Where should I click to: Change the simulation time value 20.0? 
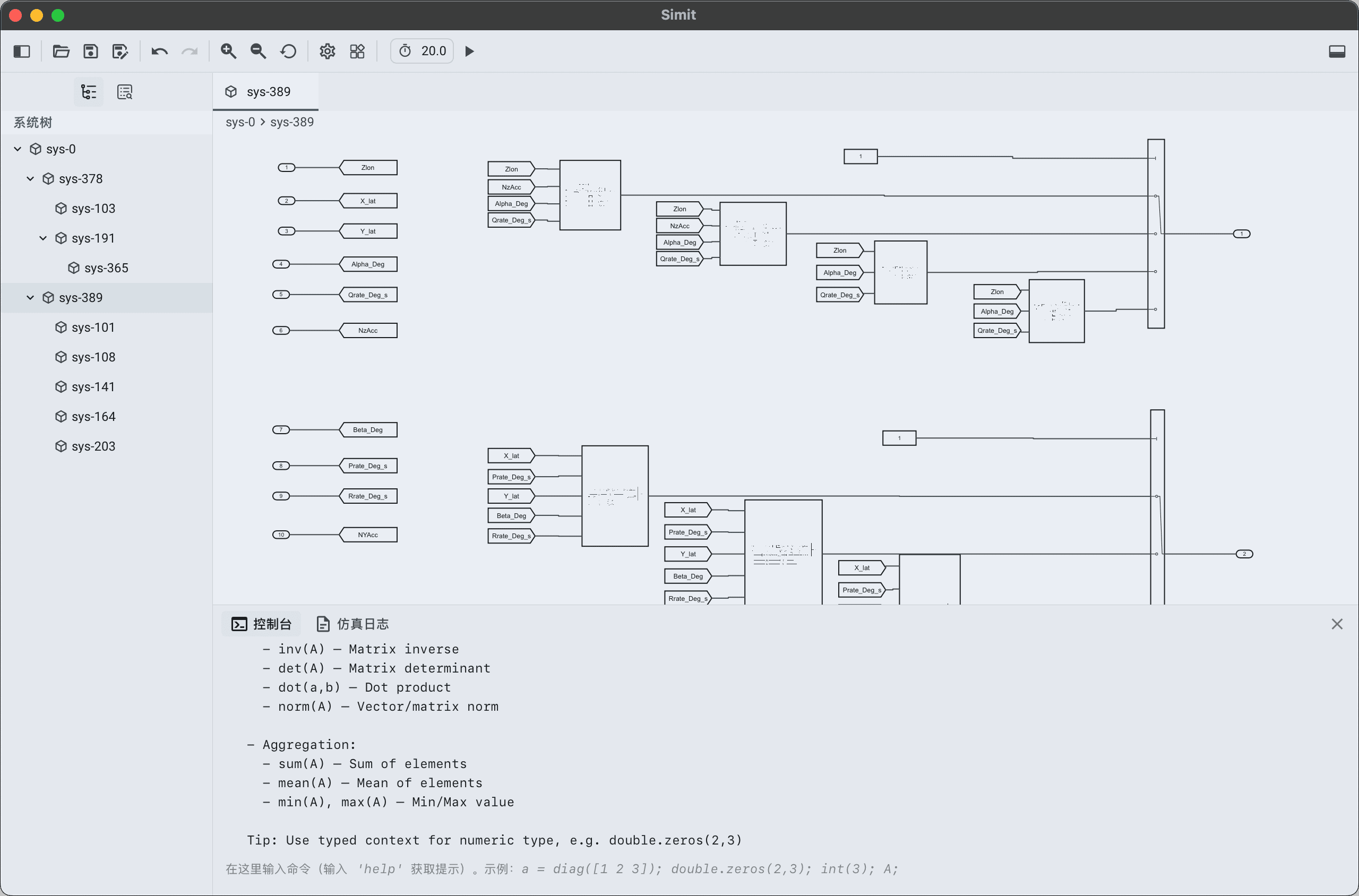(433, 51)
